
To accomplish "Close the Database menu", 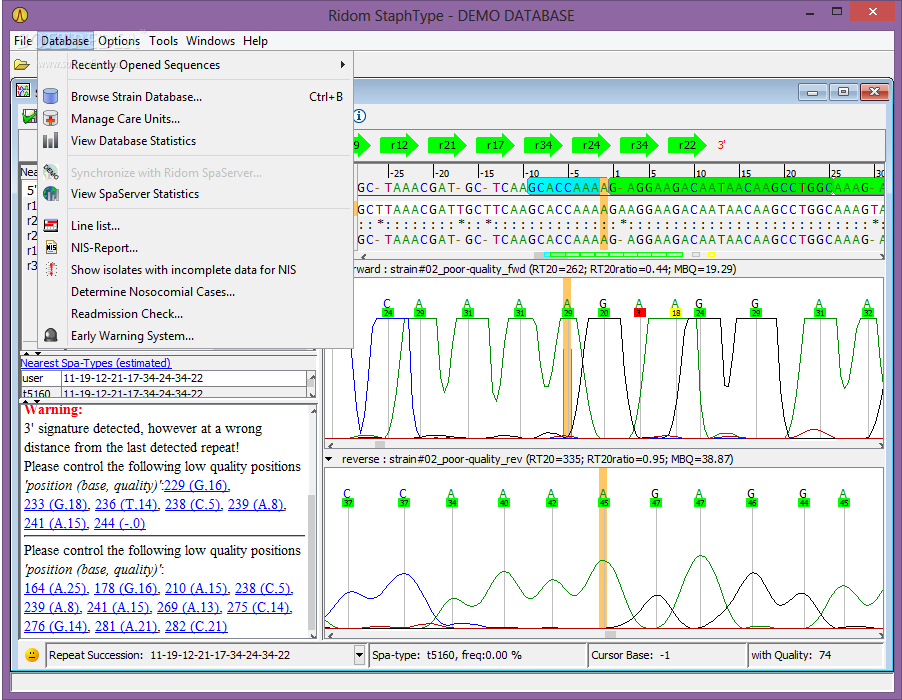I will 65,41.
